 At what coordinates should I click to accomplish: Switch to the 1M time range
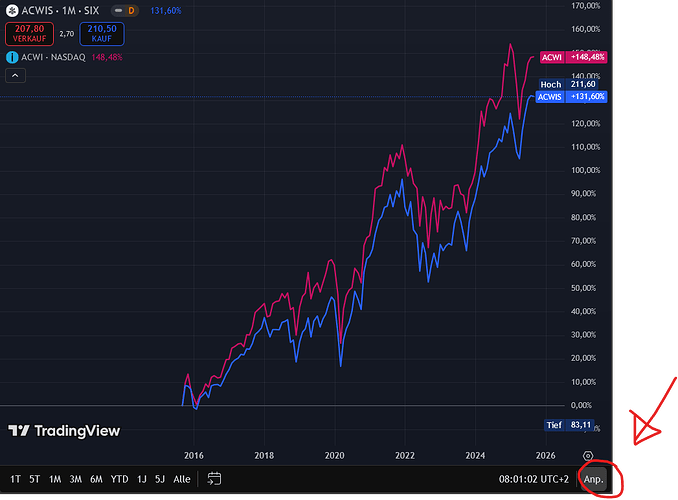[x=55, y=479]
